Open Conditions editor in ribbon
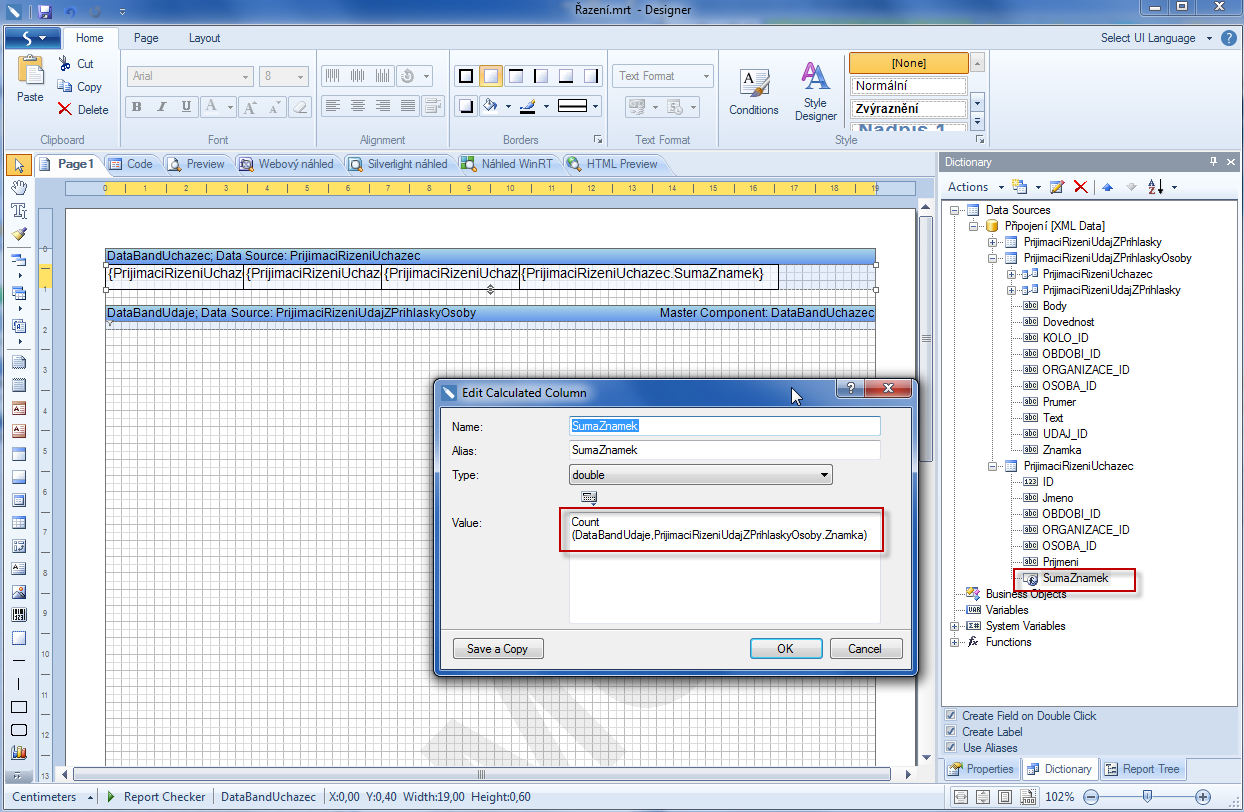Screen dimensions: 1244x812 (753, 92)
